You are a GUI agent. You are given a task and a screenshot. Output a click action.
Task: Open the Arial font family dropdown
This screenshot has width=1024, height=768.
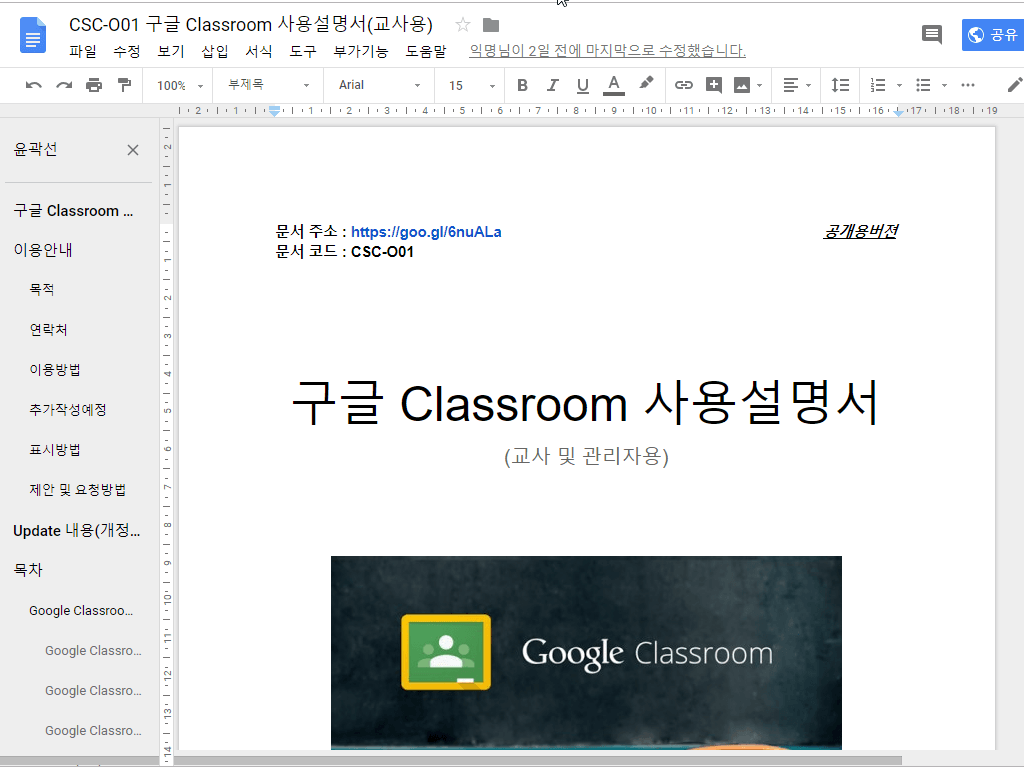[378, 85]
